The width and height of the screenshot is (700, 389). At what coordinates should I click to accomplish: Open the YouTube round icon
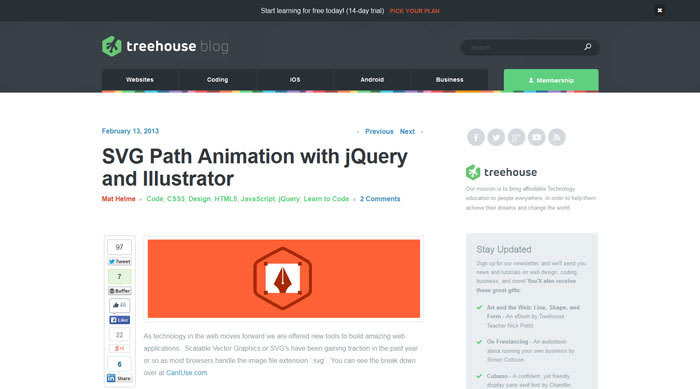click(x=537, y=137)
